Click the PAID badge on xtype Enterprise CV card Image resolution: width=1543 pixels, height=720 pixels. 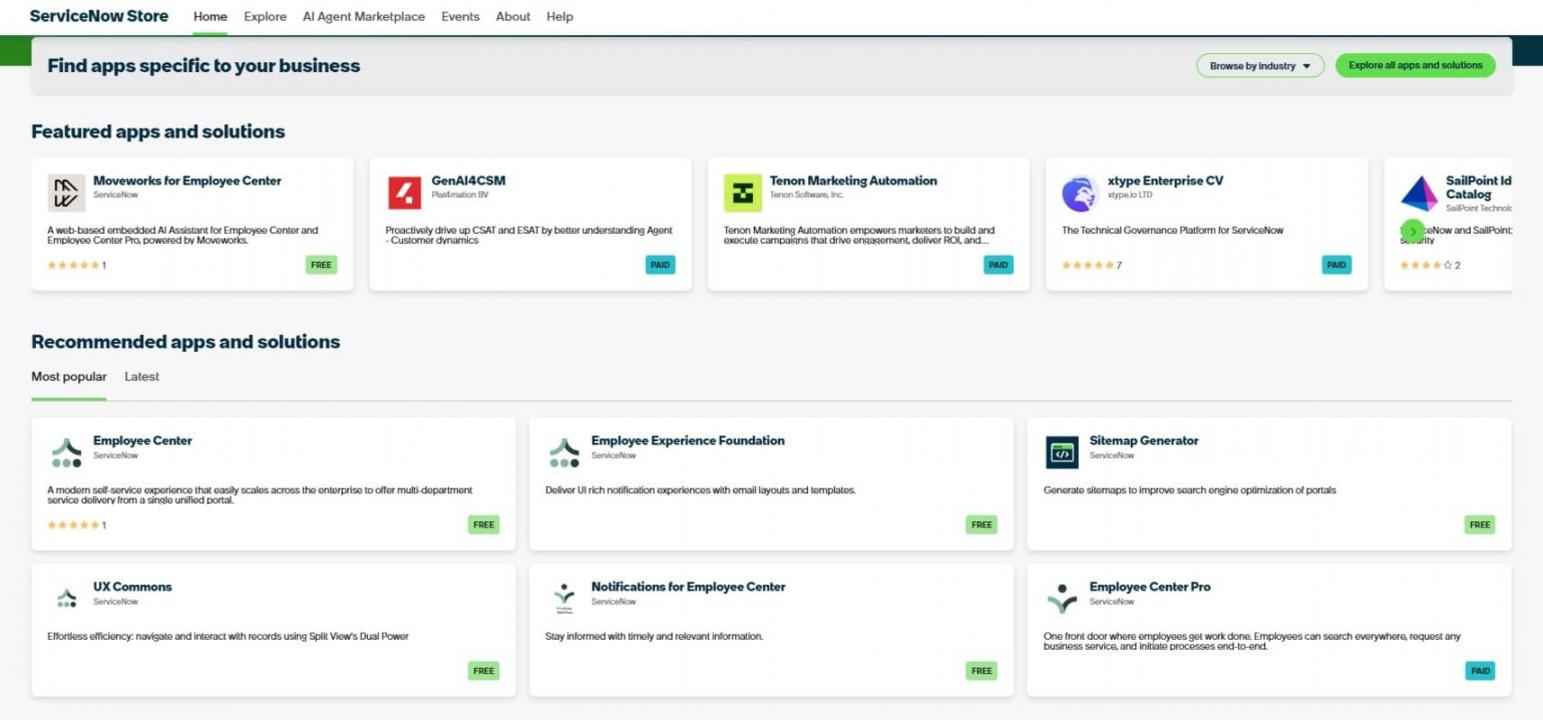click(1336, 265)
